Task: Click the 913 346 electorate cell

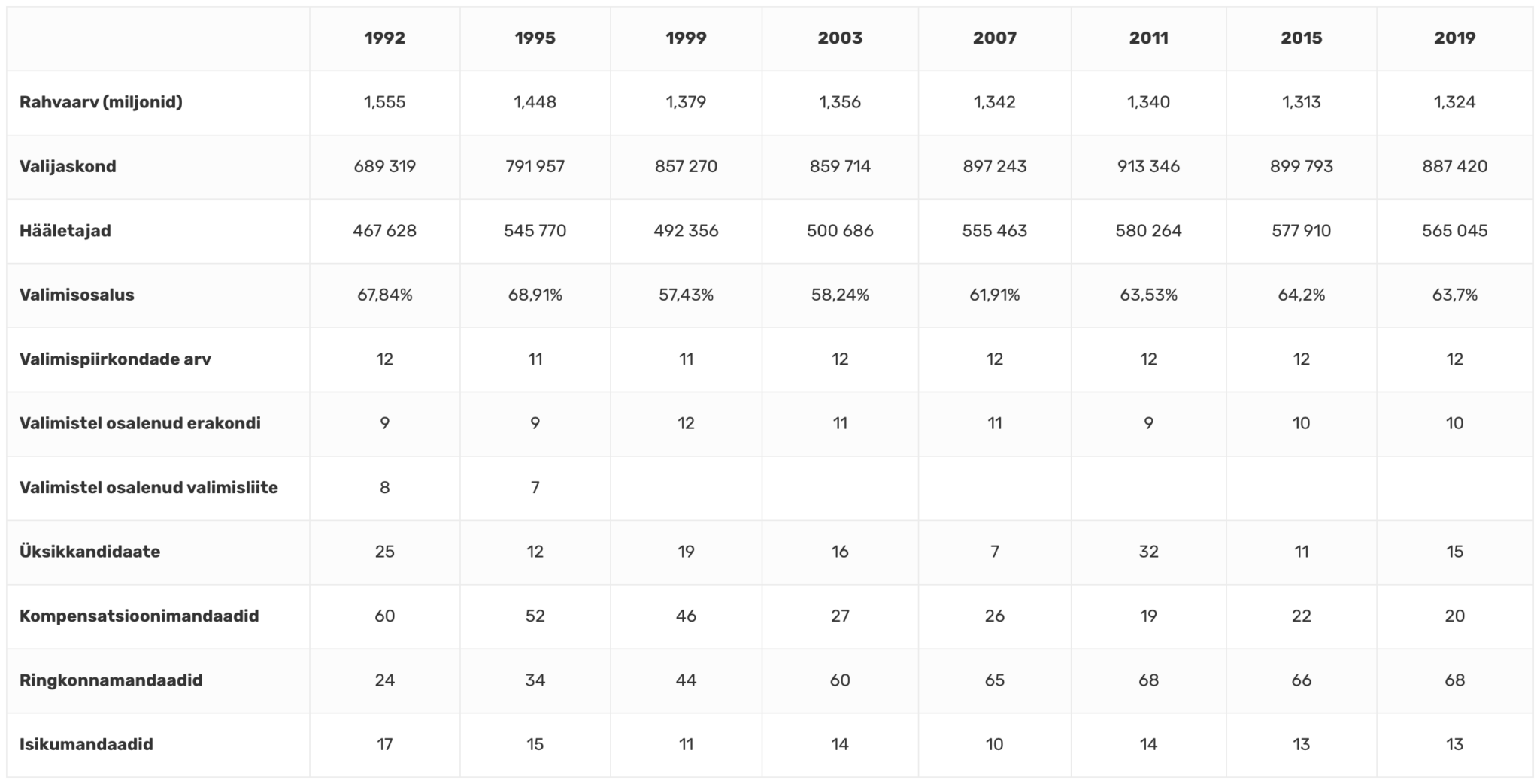Action: (x=1148, y=166)
